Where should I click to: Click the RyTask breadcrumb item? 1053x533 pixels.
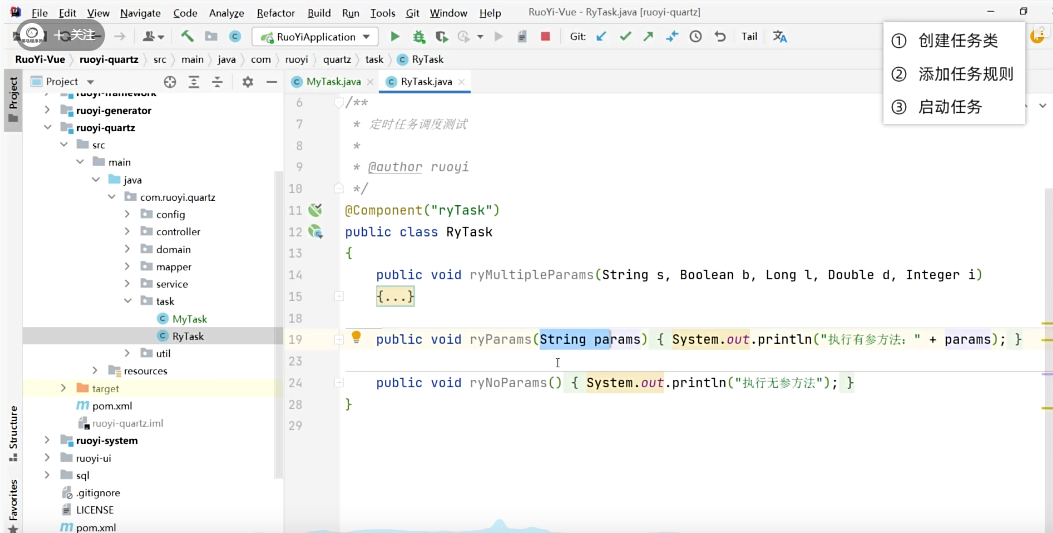(x=420, y=60)
